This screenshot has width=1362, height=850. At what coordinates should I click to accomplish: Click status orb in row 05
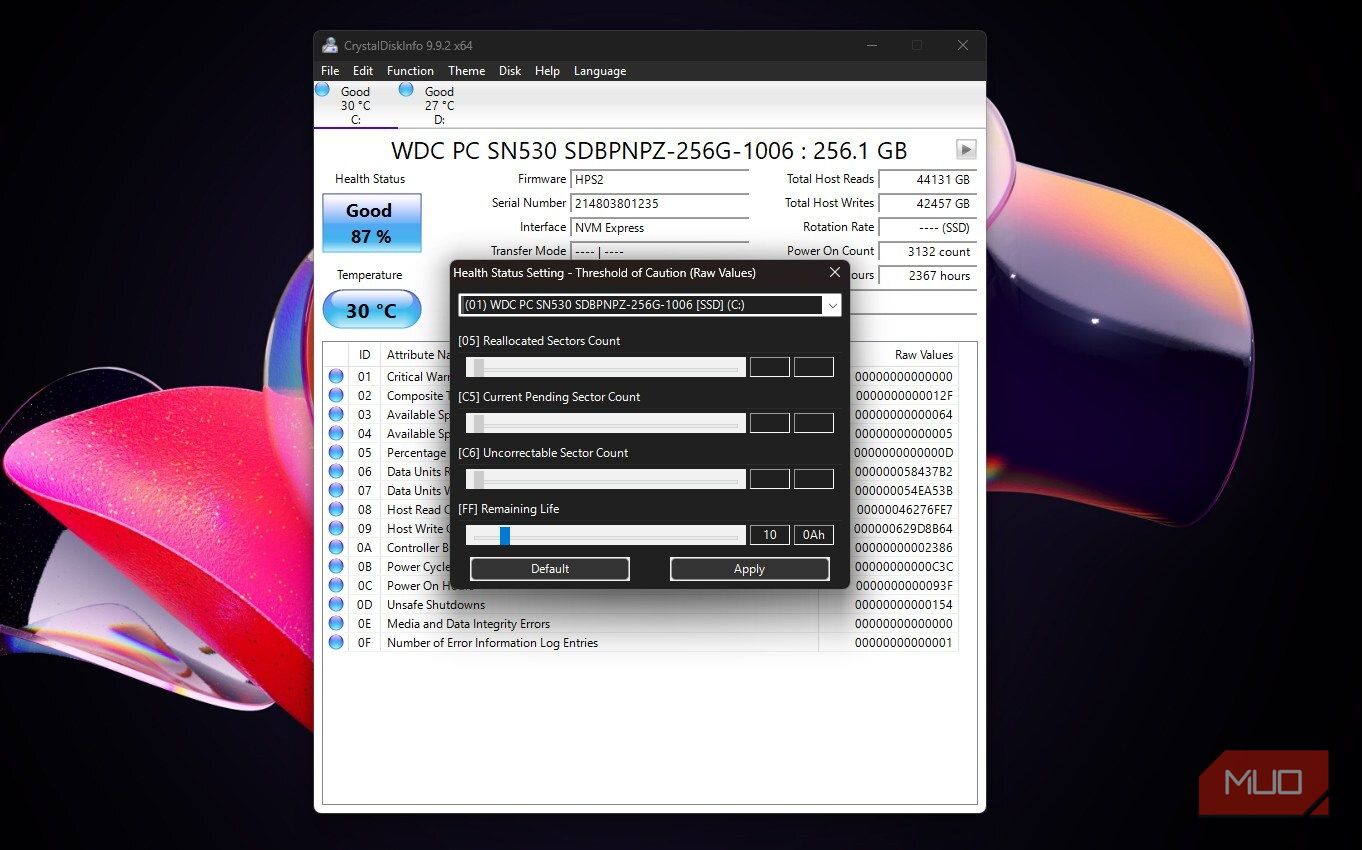click(x=336, y=453)
